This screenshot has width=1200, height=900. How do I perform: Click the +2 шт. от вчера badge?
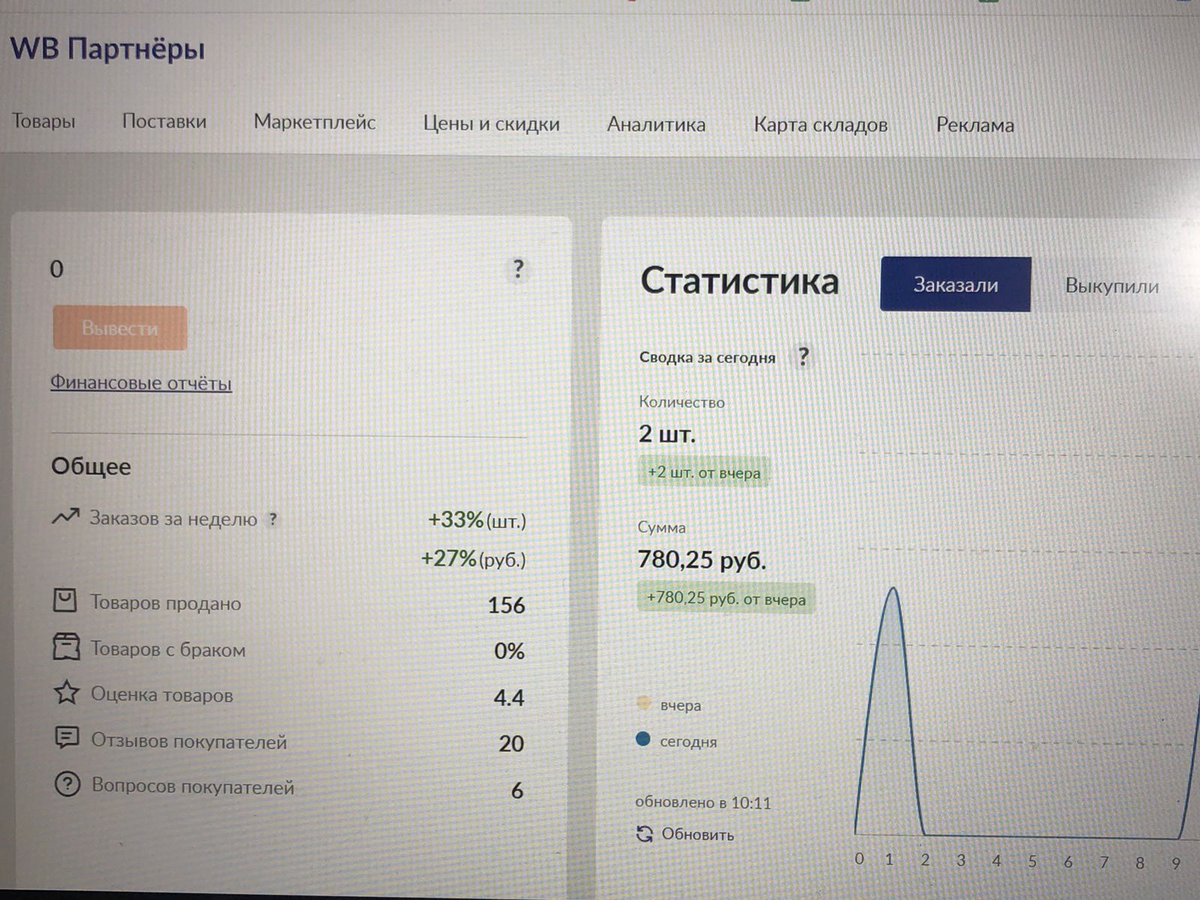(x=704, y=472)
